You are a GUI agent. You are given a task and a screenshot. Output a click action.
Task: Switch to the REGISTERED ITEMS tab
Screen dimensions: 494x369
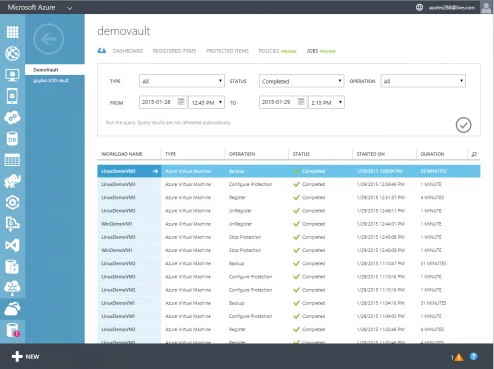pos(174,51)
